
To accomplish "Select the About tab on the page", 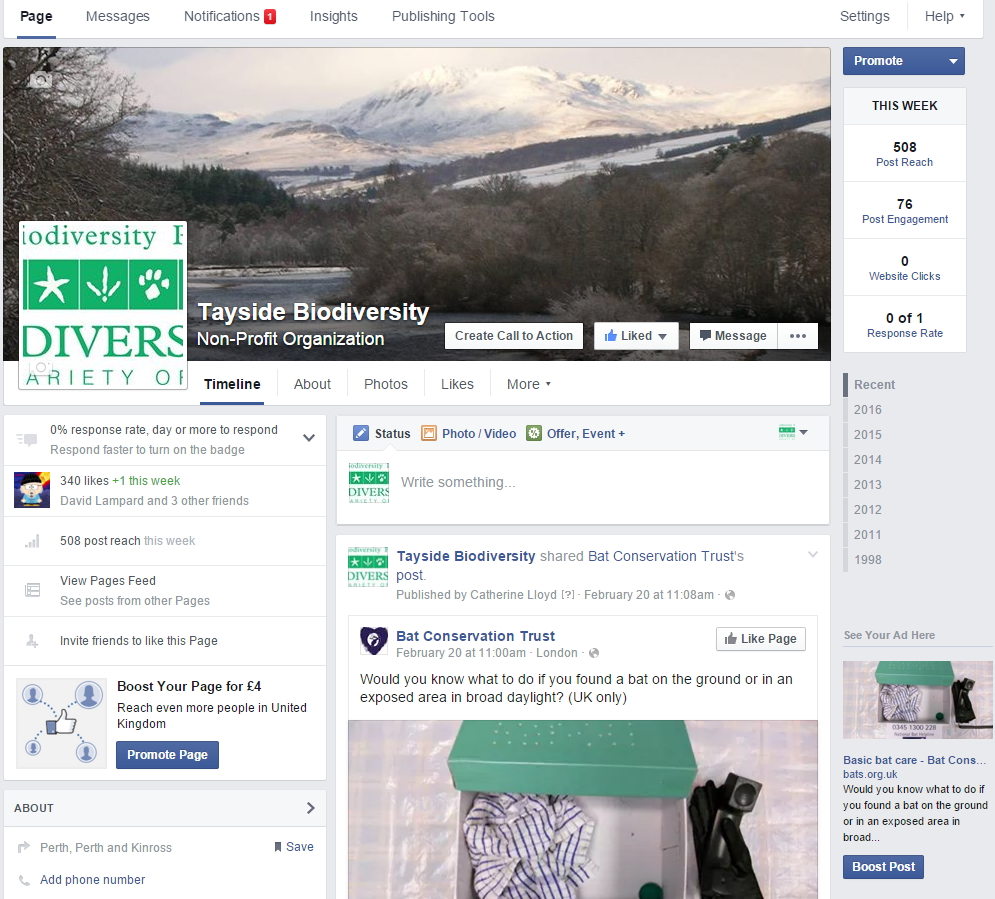I will [x=312, y=384].
